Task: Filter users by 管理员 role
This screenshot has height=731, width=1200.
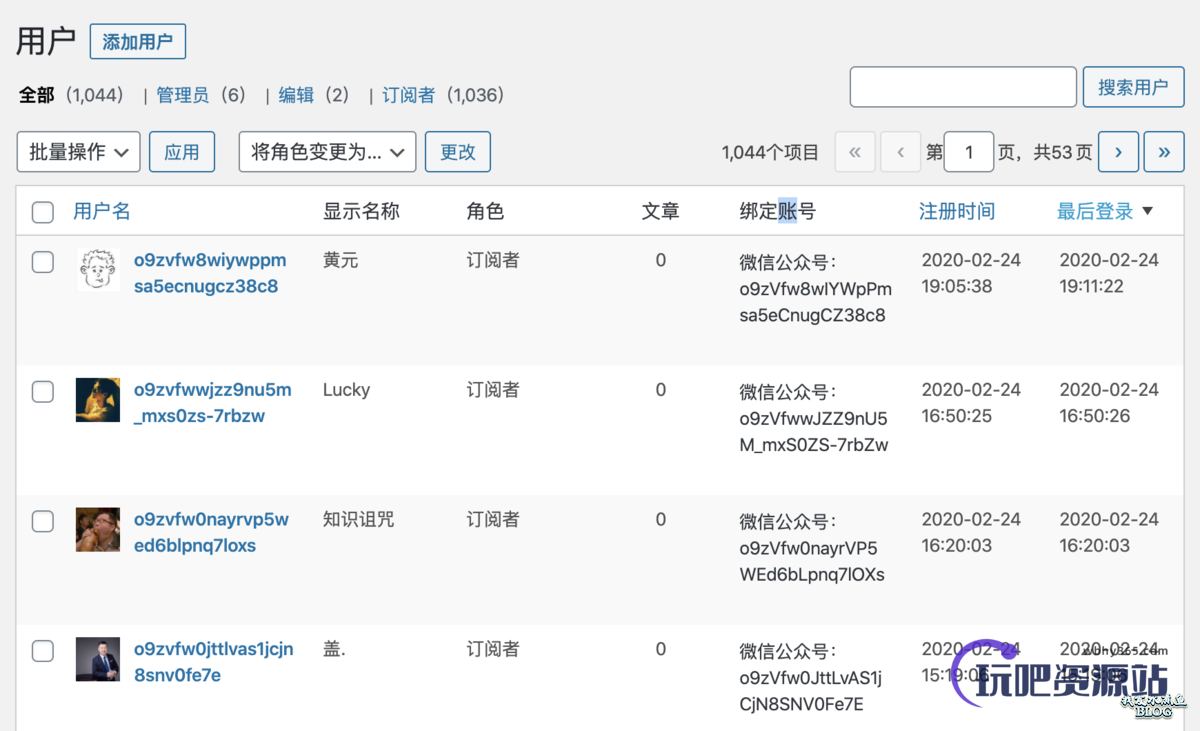Action: coord(182,95)
